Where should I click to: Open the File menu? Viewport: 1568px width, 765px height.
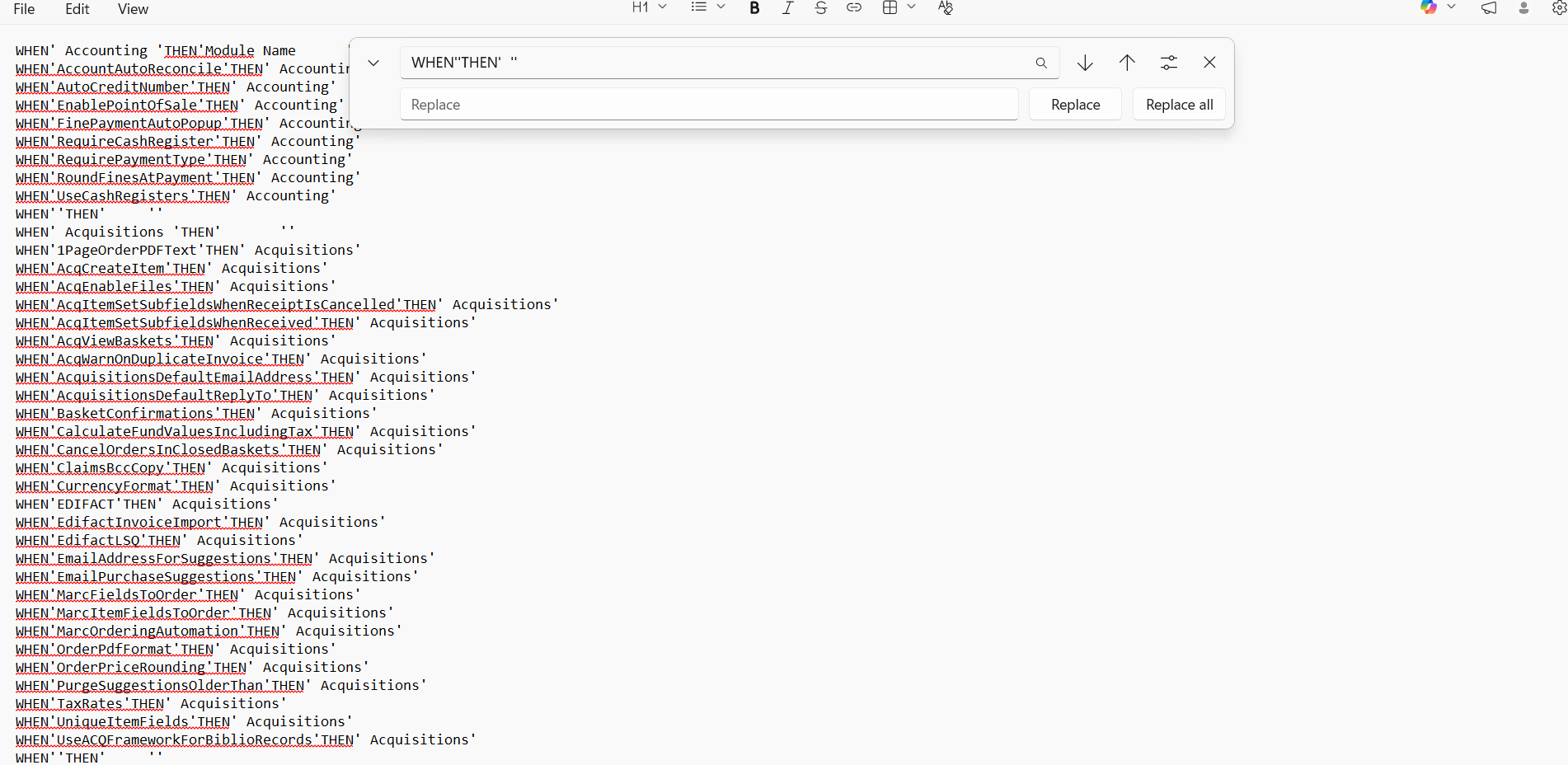tap(25, 9)
